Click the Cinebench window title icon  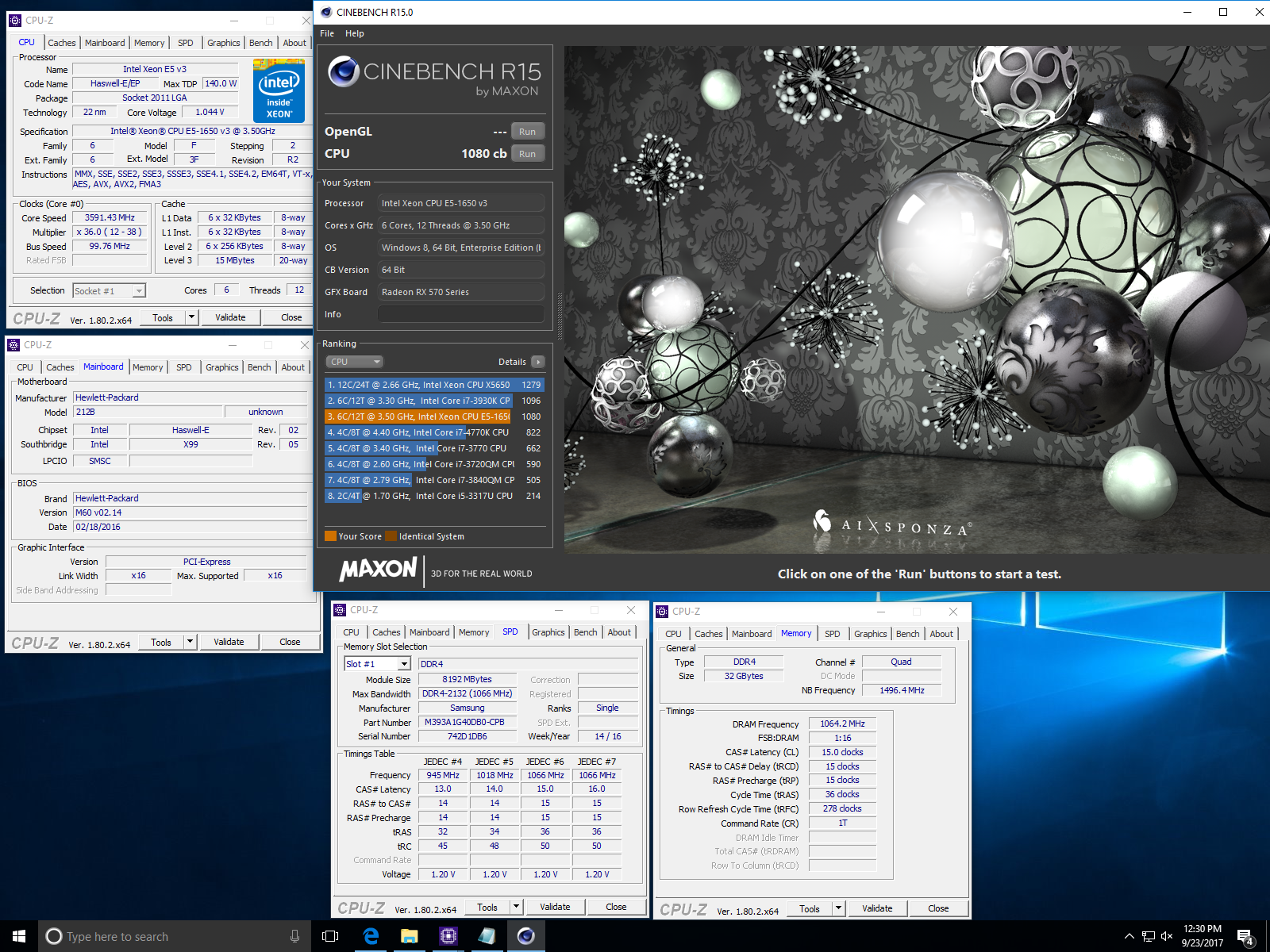click(x=325, y=12)
